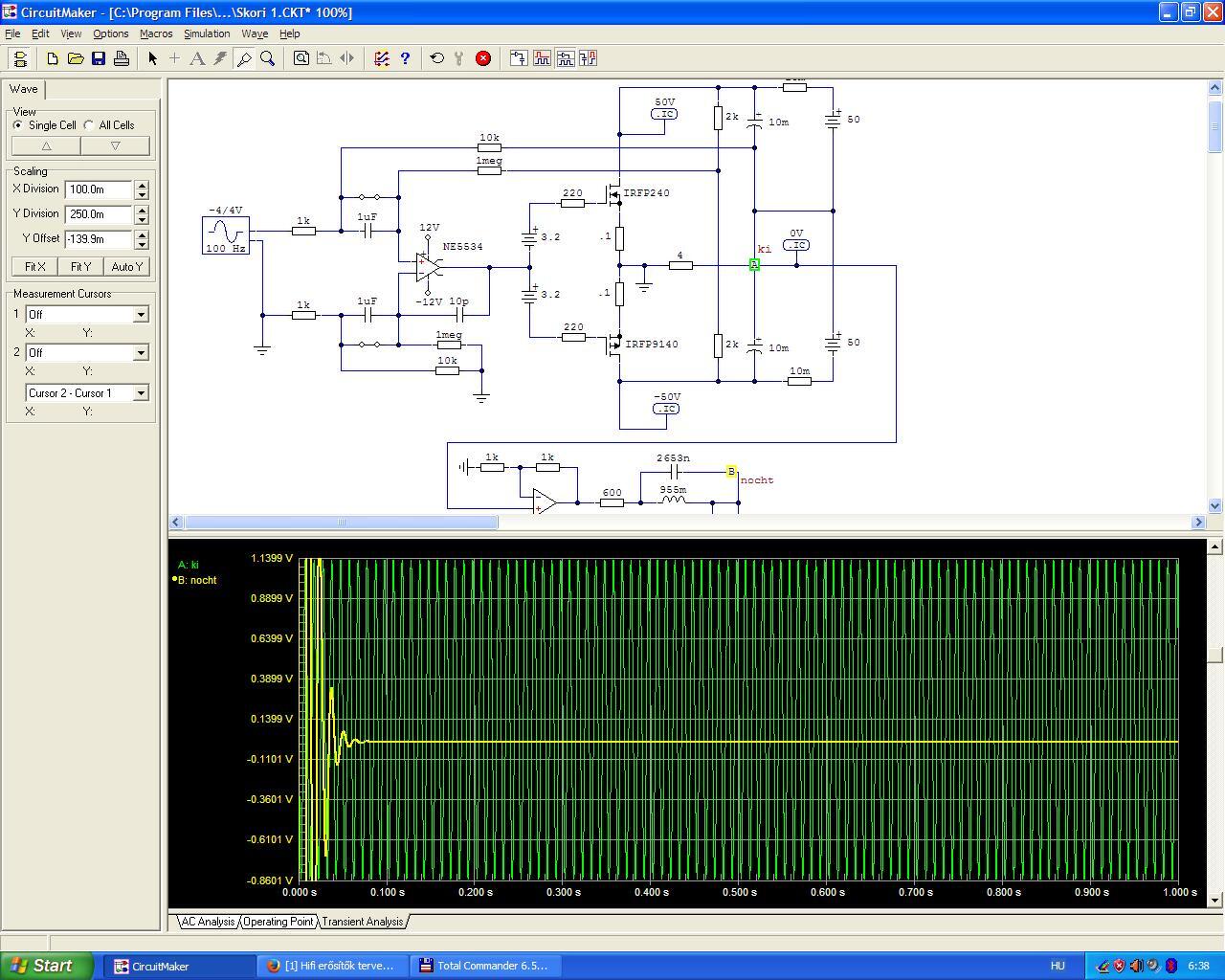The height and width of the screenshot is (980, 1225).
Task: Click the probe tool in toolbar
Action: [x=244, y=58]
